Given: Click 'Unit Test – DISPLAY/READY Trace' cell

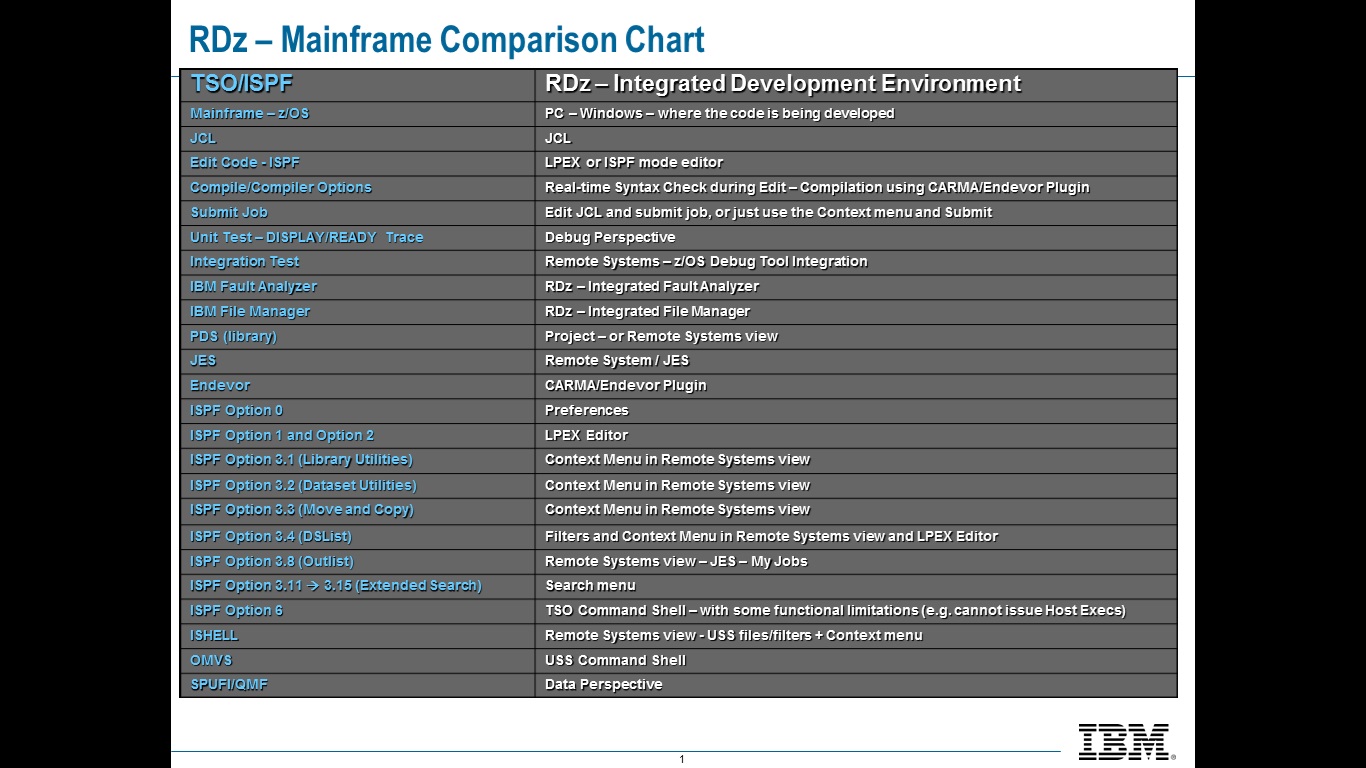Looking at the screenshot, I should pos(358,237).
